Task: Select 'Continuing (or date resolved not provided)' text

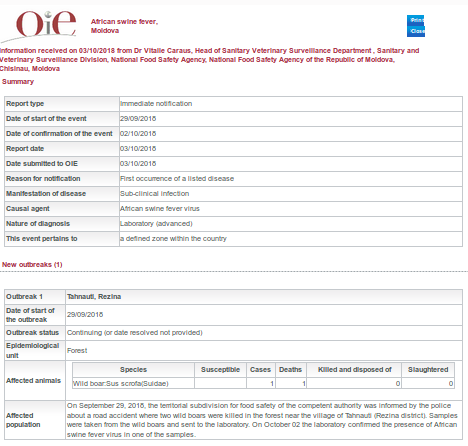Action: [x=135, y=333]
